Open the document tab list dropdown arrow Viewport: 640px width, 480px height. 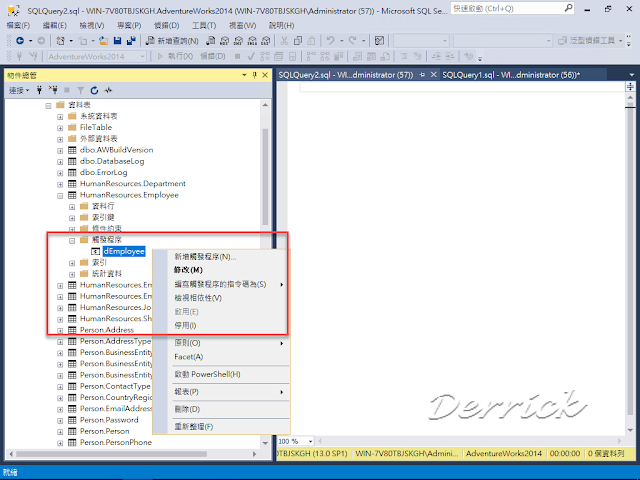(x=632, y=75)
